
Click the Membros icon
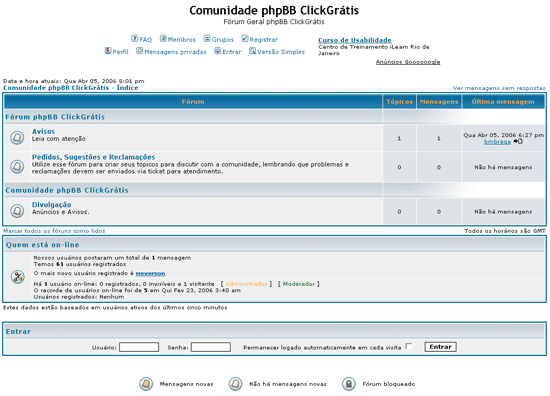[163, 38]
